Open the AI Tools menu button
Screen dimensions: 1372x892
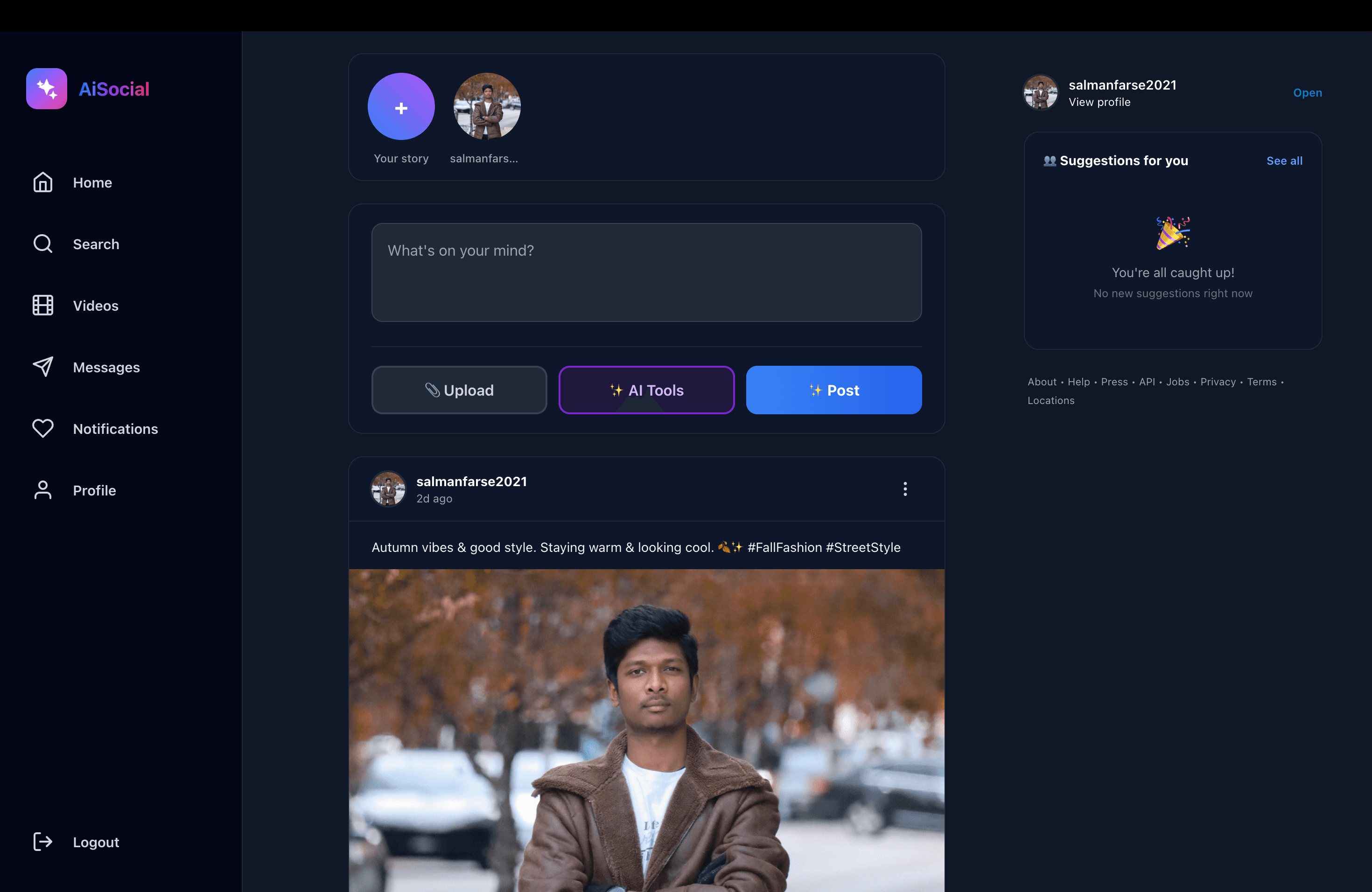[x=646, y=390]
